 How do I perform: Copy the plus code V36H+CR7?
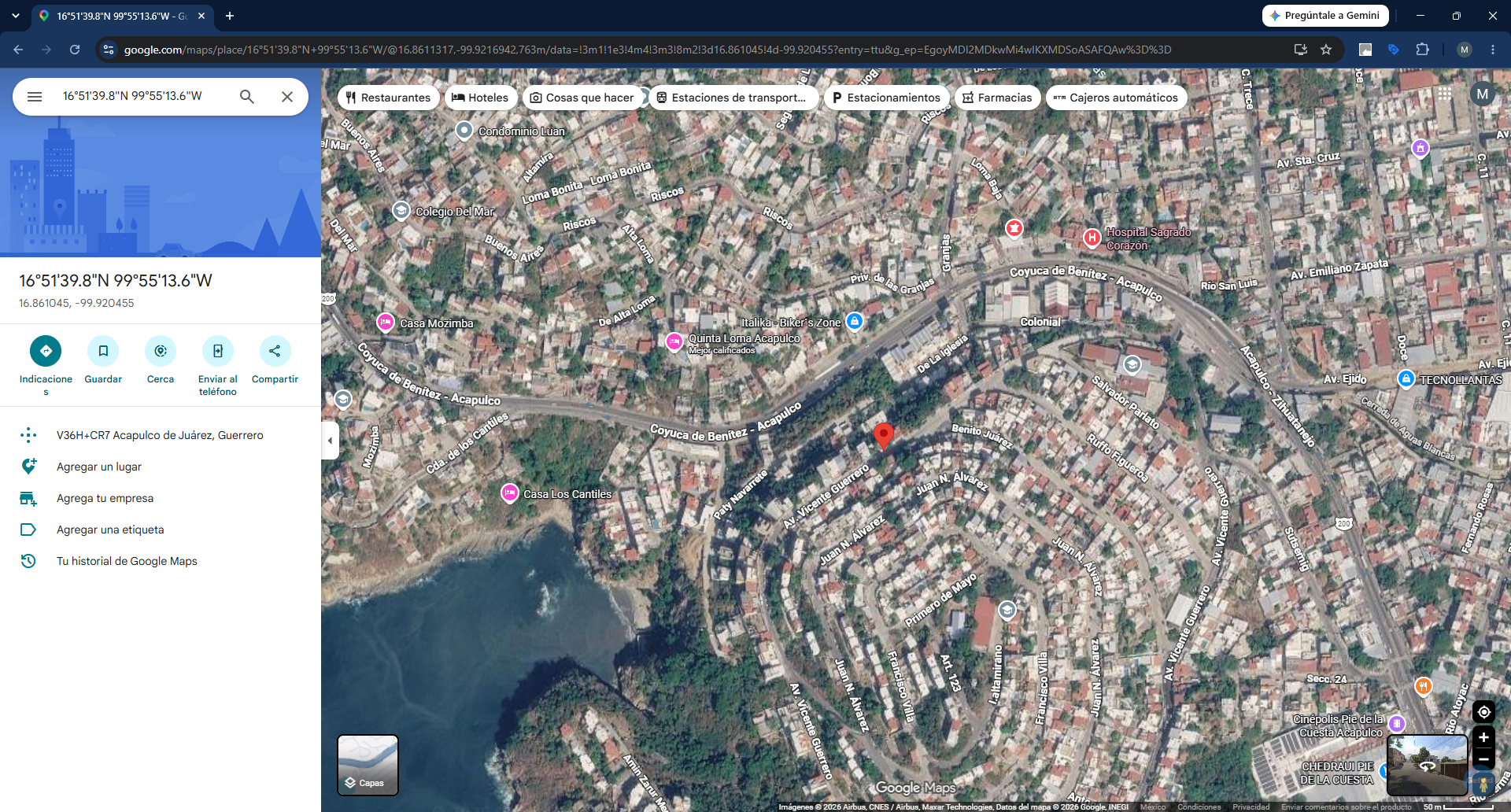(161, 435)
